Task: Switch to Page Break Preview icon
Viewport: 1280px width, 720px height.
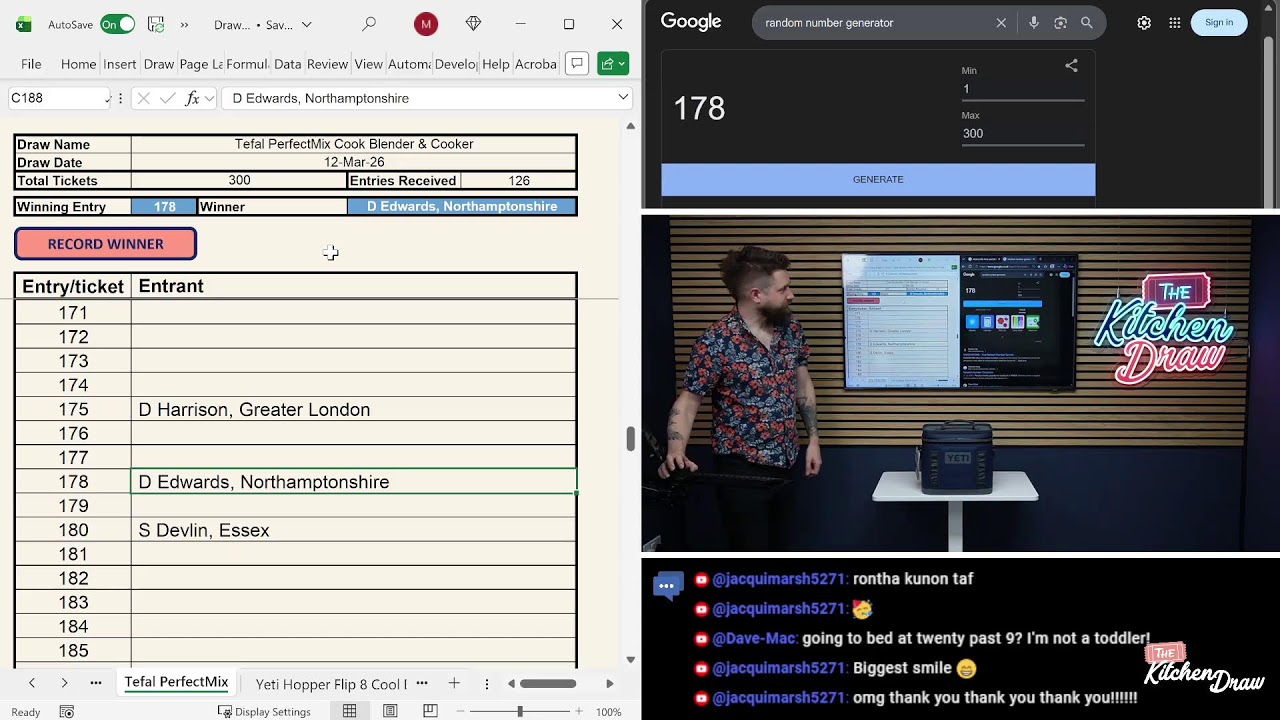Action: click(x=430, y=711)
